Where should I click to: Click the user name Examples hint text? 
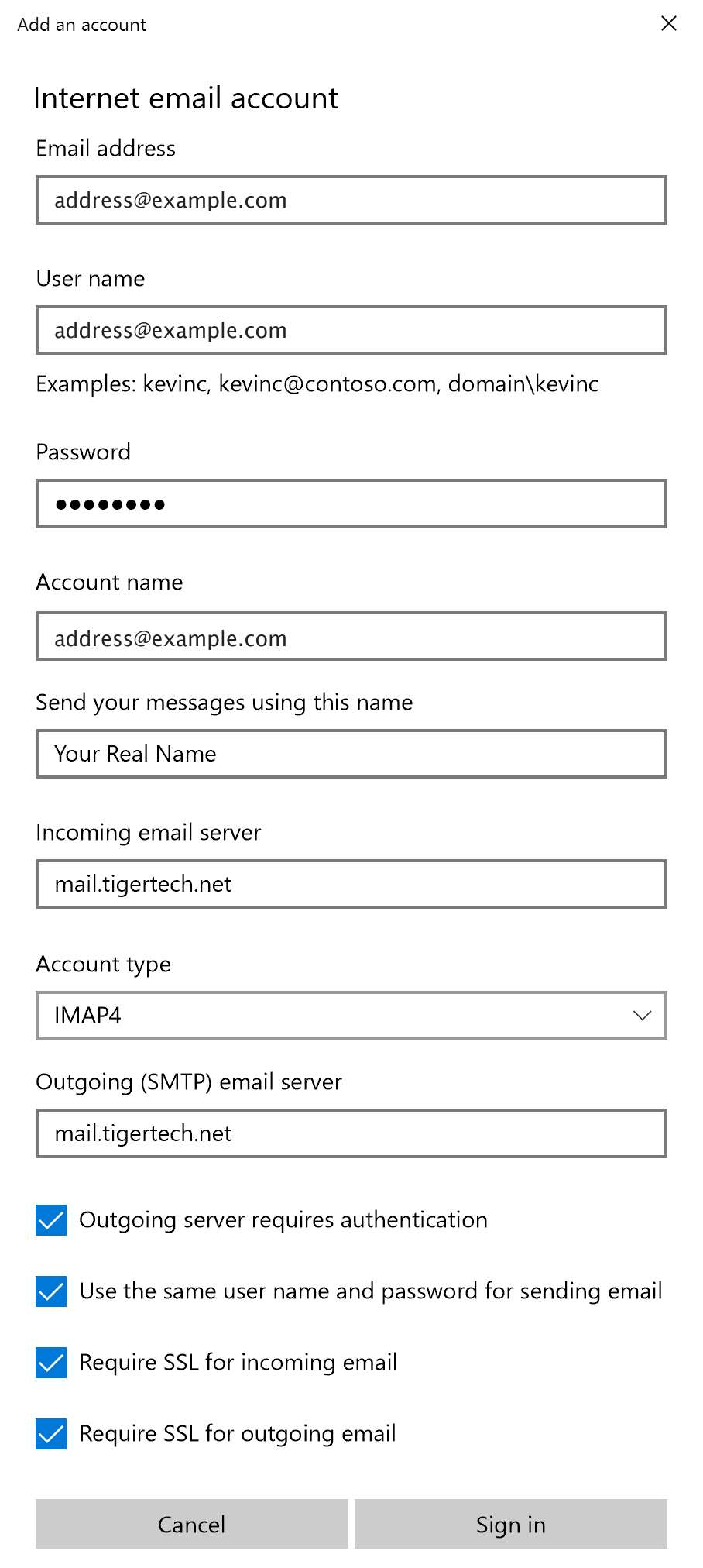317,384
